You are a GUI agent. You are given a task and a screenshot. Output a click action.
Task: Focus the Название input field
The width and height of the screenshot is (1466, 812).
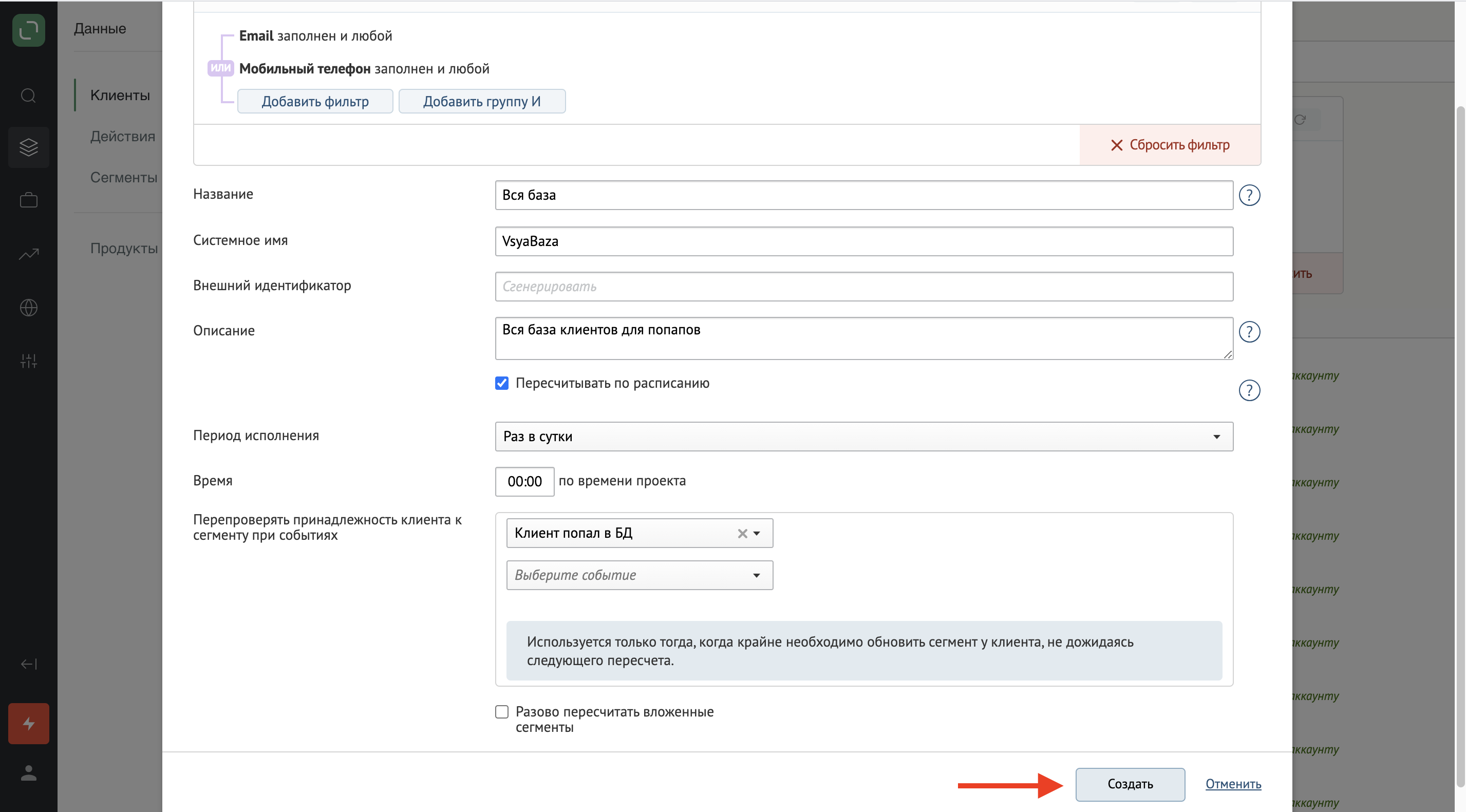coord(864,195)
